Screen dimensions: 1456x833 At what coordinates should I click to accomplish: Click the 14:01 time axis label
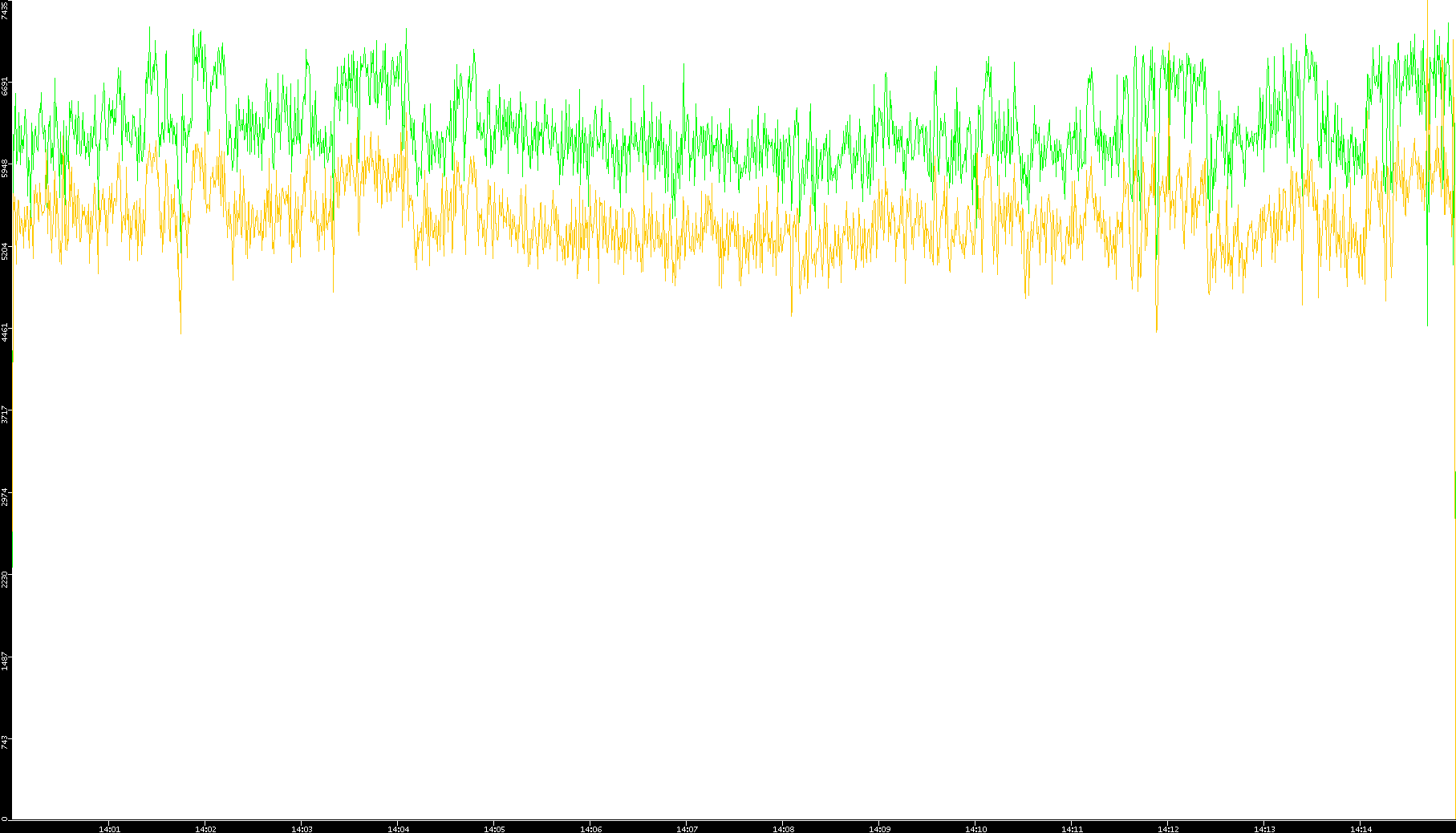pyautogui.click(x=109, y=828)
